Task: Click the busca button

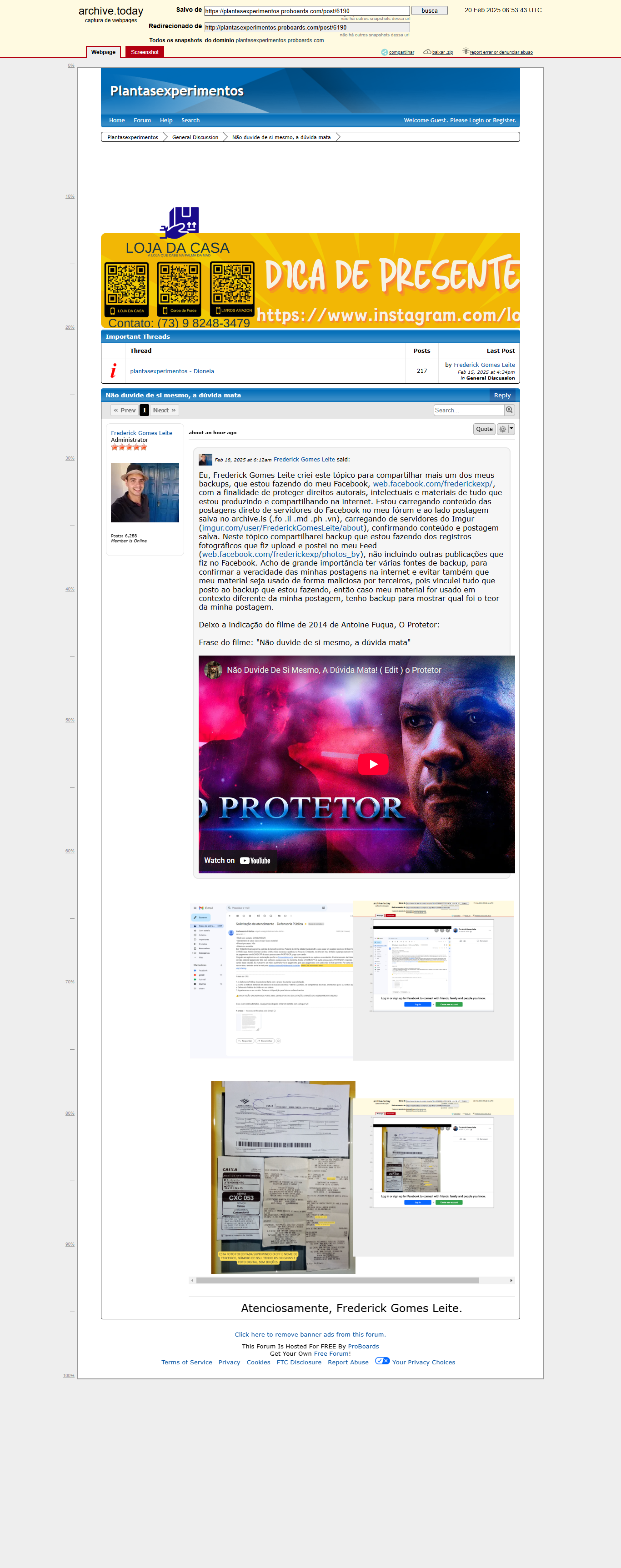Action: pyautogui.click(x=429, y=11)
